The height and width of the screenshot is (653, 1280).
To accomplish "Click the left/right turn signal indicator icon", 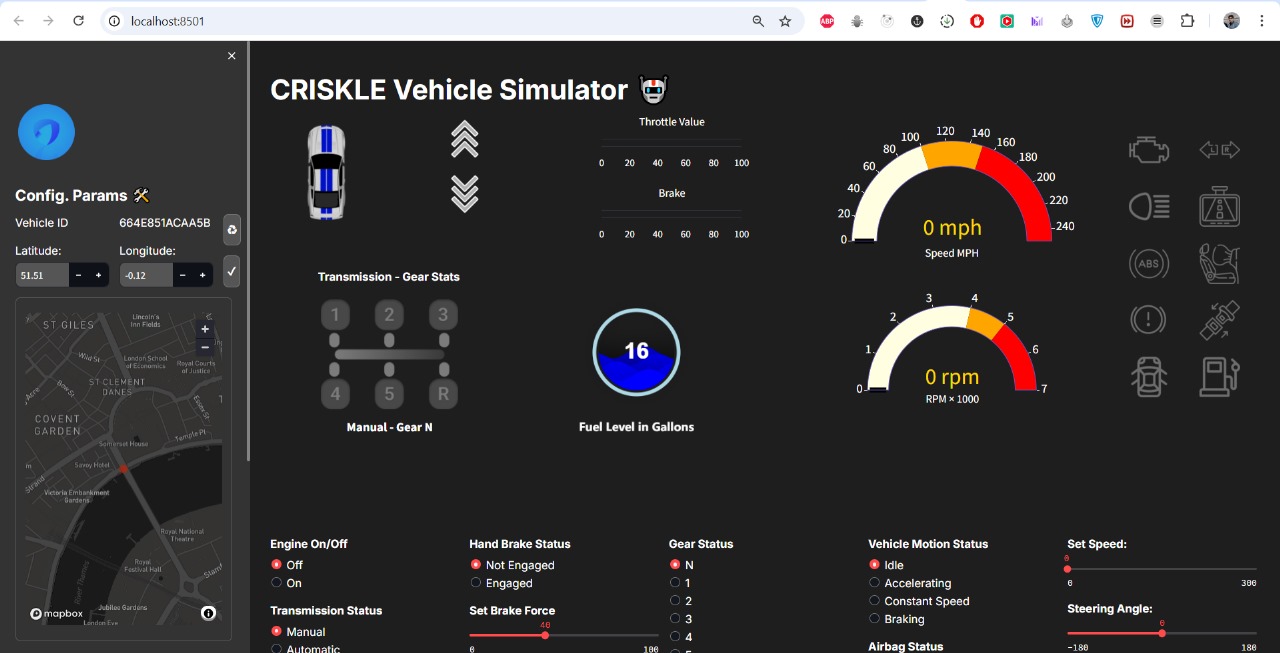I will click(1219, 150).
